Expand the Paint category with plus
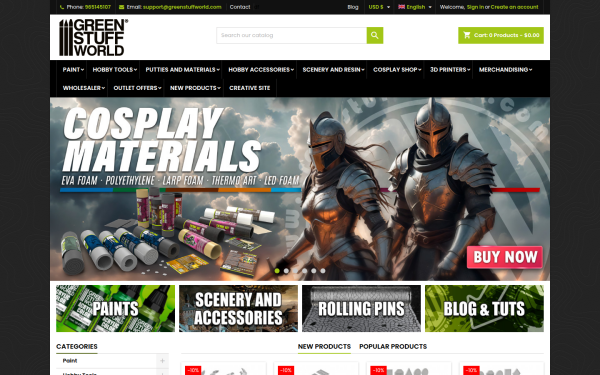 click(x=162, y=361)
